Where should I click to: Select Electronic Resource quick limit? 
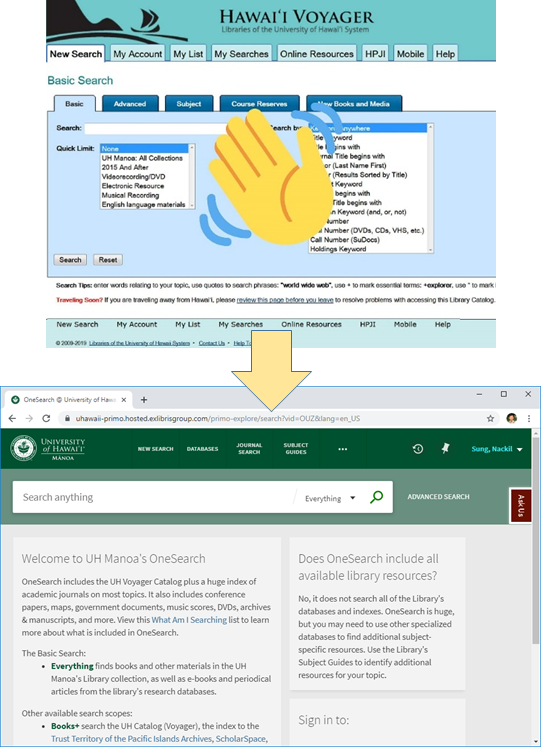coord(133,186)
